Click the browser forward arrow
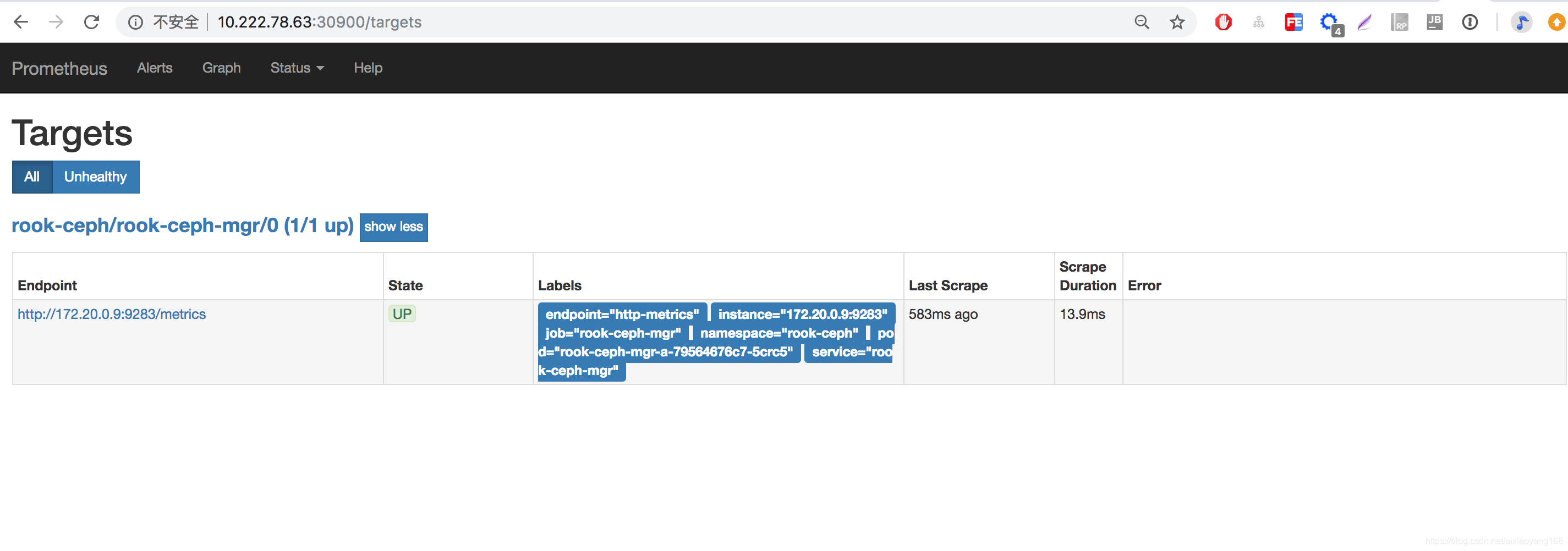 pos(56,23)
